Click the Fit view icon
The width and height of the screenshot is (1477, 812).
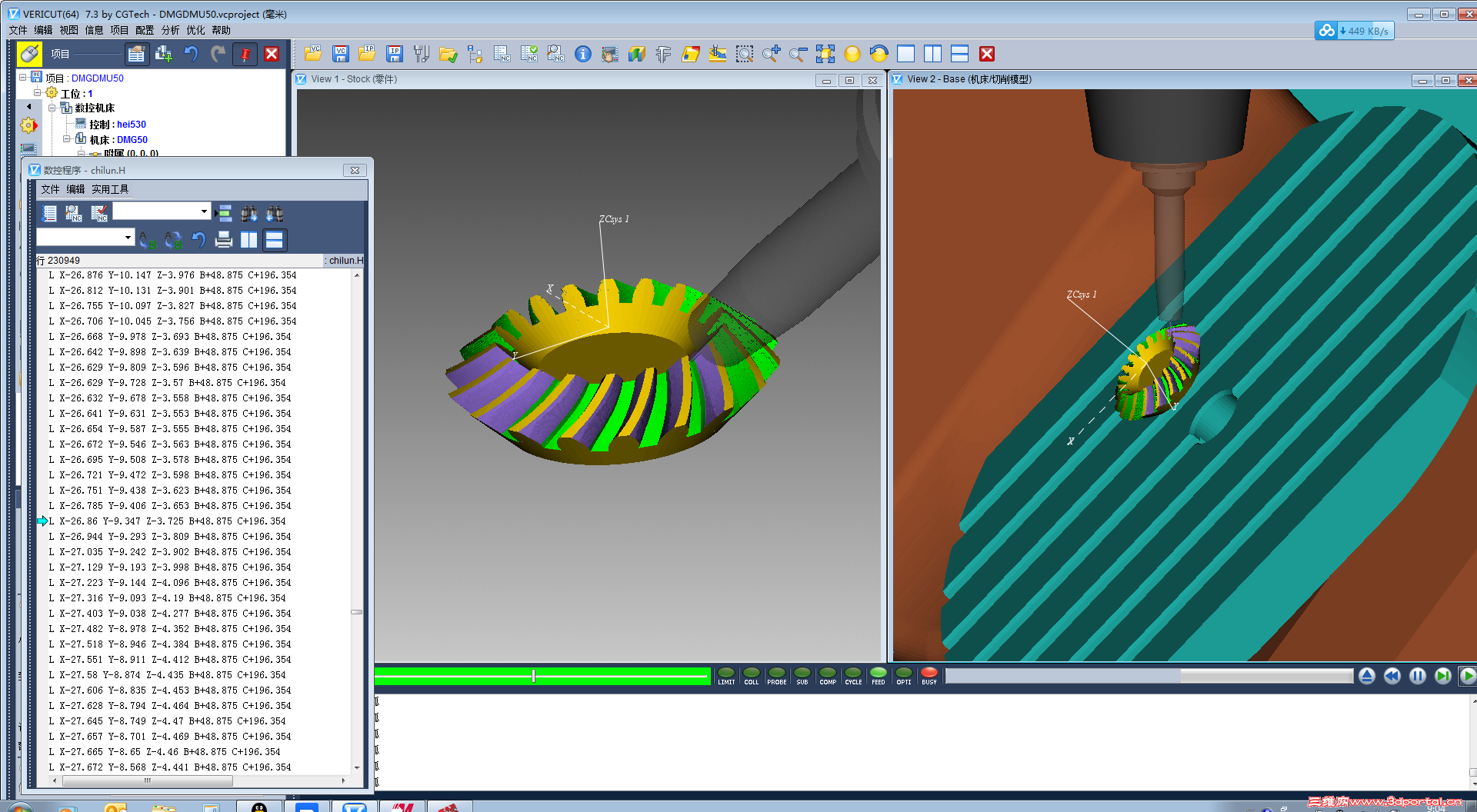click(x=825, y=54)
